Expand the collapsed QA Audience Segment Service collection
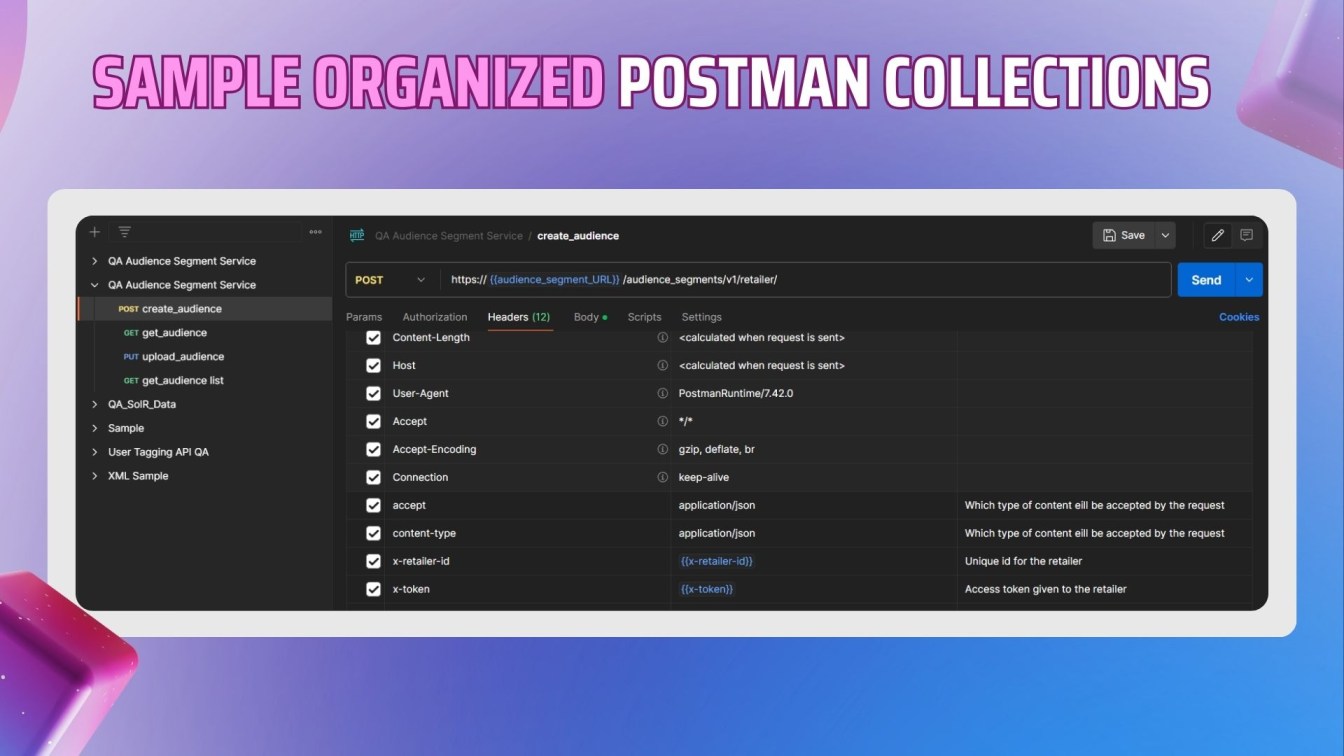1344x756 pixels. (x=94, y=261)
